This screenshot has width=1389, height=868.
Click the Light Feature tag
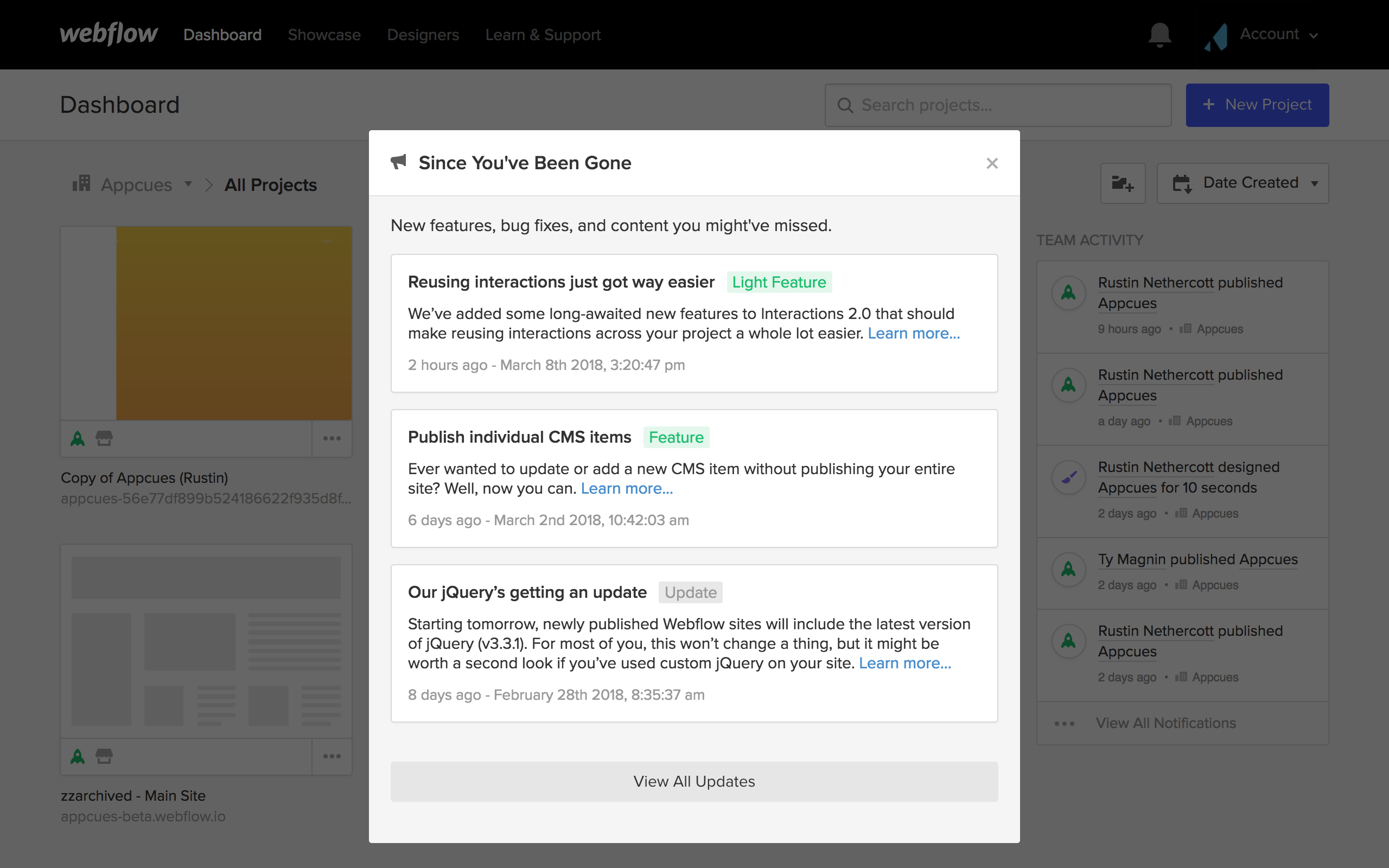pos(779,283)
